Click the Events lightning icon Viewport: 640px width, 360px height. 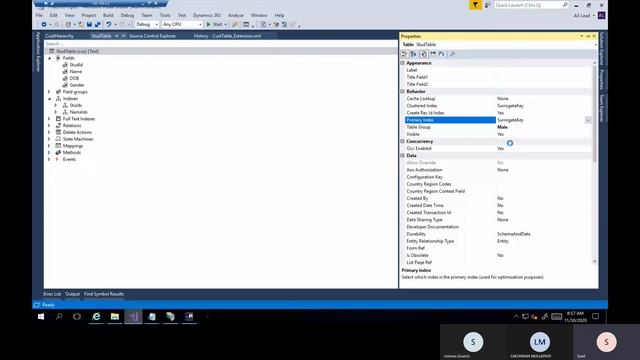click(x=57, y=159)
